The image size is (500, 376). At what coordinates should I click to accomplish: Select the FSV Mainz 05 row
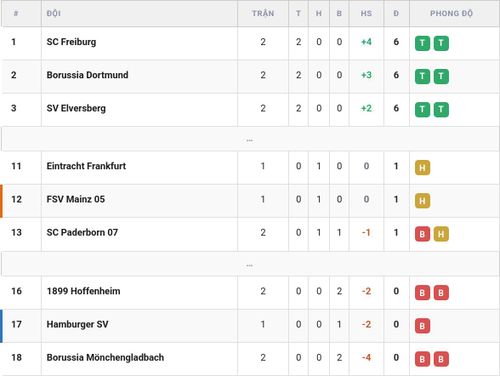tap(250, 201)
